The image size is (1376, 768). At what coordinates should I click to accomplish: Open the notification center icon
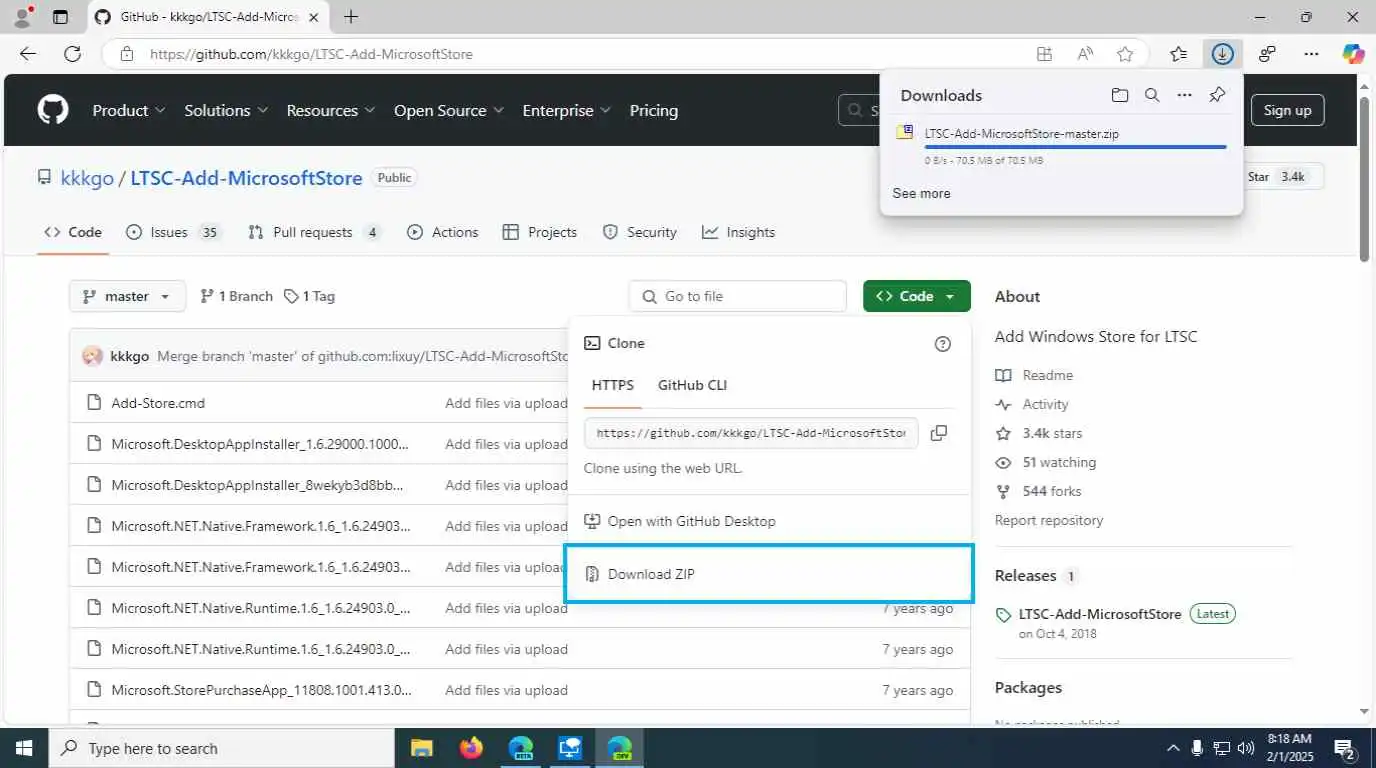point(1345,748)
